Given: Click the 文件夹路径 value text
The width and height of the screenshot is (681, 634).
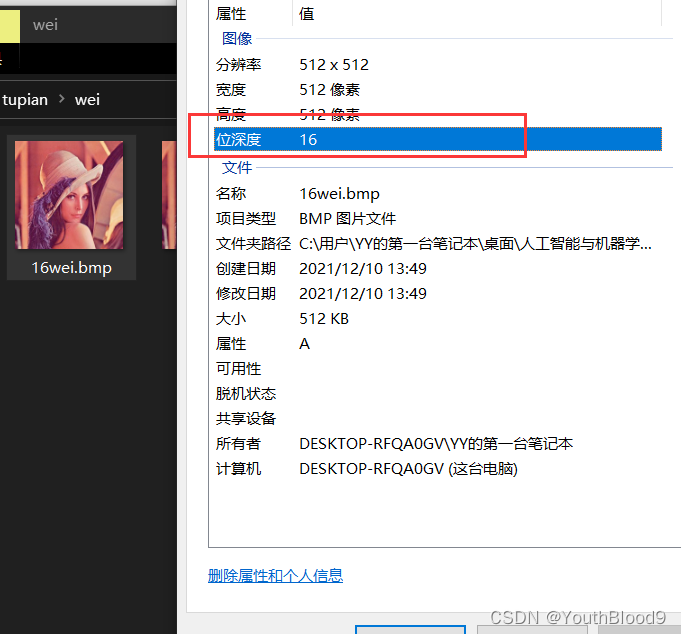Looking at the screenshot, I should [475, 244].
